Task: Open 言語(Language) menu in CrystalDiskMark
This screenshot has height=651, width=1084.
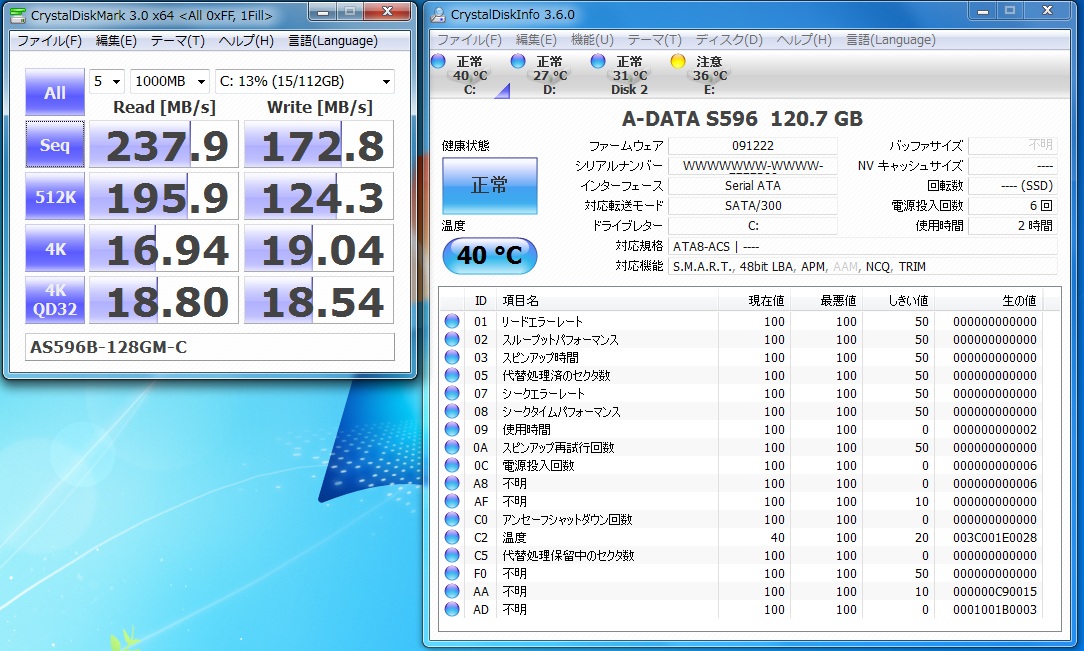Action: (x=333, y=41)
